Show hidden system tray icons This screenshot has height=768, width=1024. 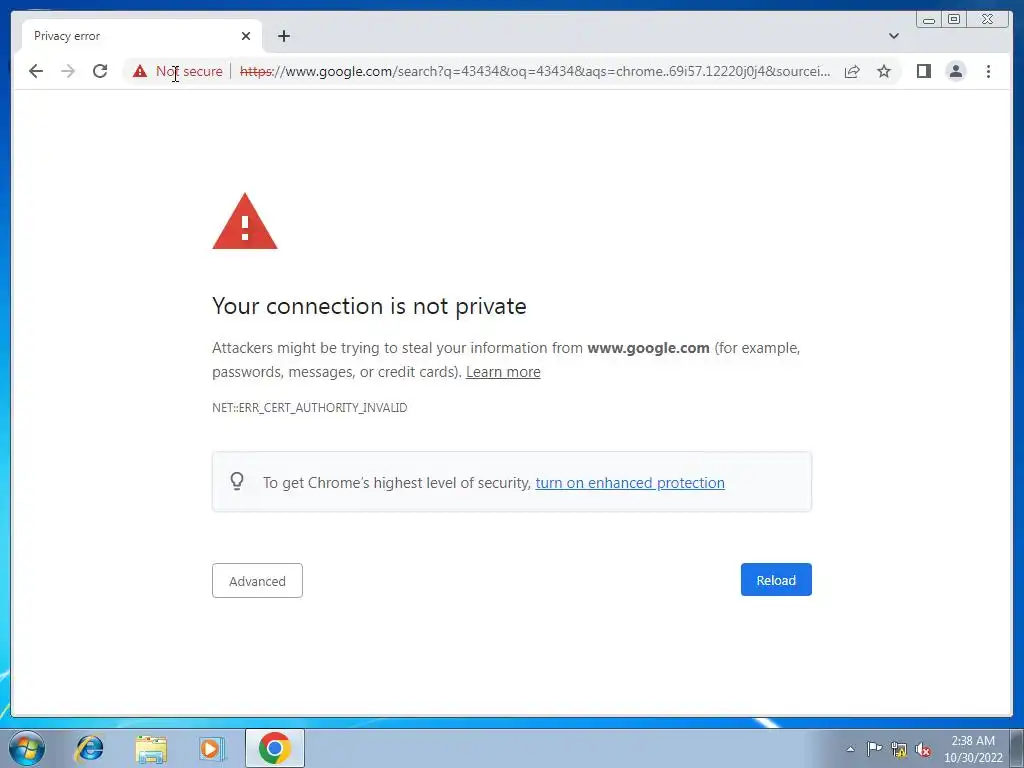[x=850, y=749]
